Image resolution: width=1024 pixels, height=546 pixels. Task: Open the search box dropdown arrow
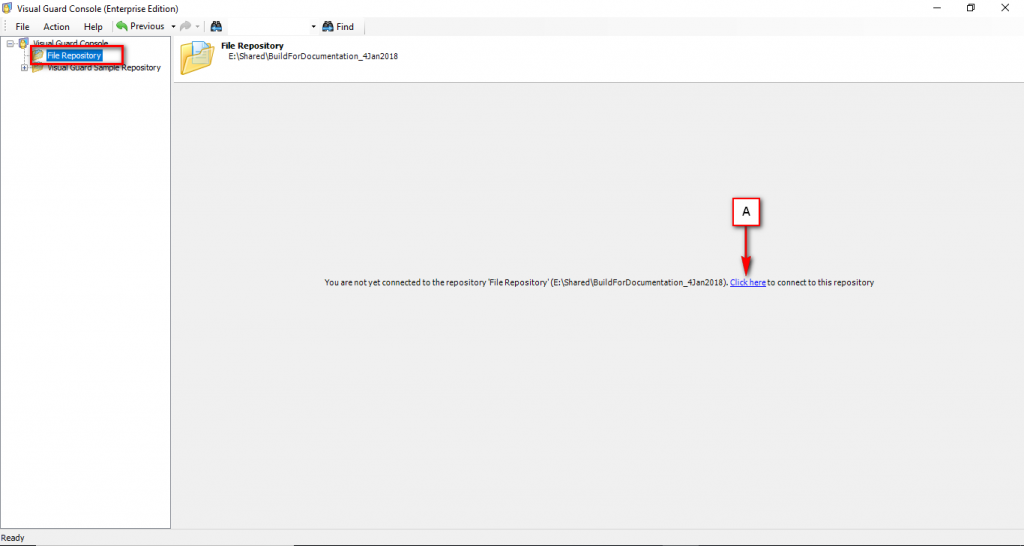pyautogui.click(x=313, y=26)
